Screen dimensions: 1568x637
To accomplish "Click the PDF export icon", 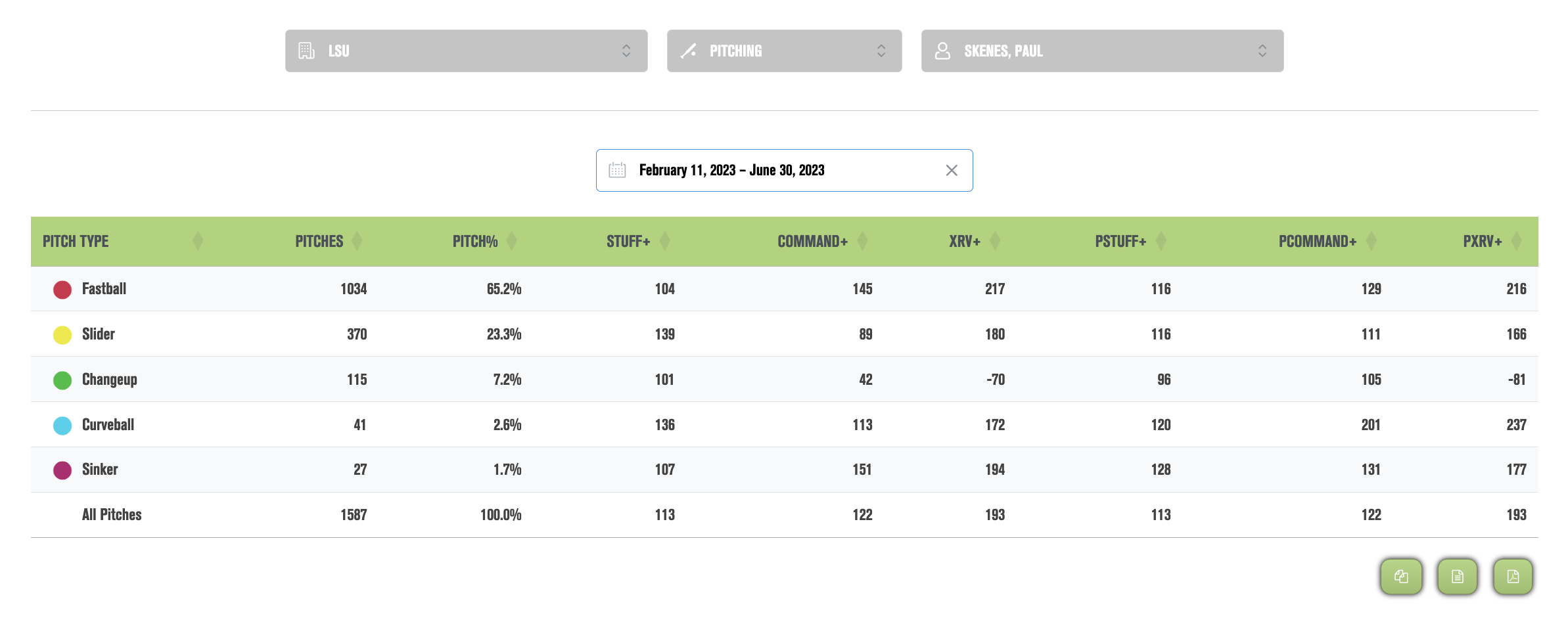I will [x=1513, y=577].
